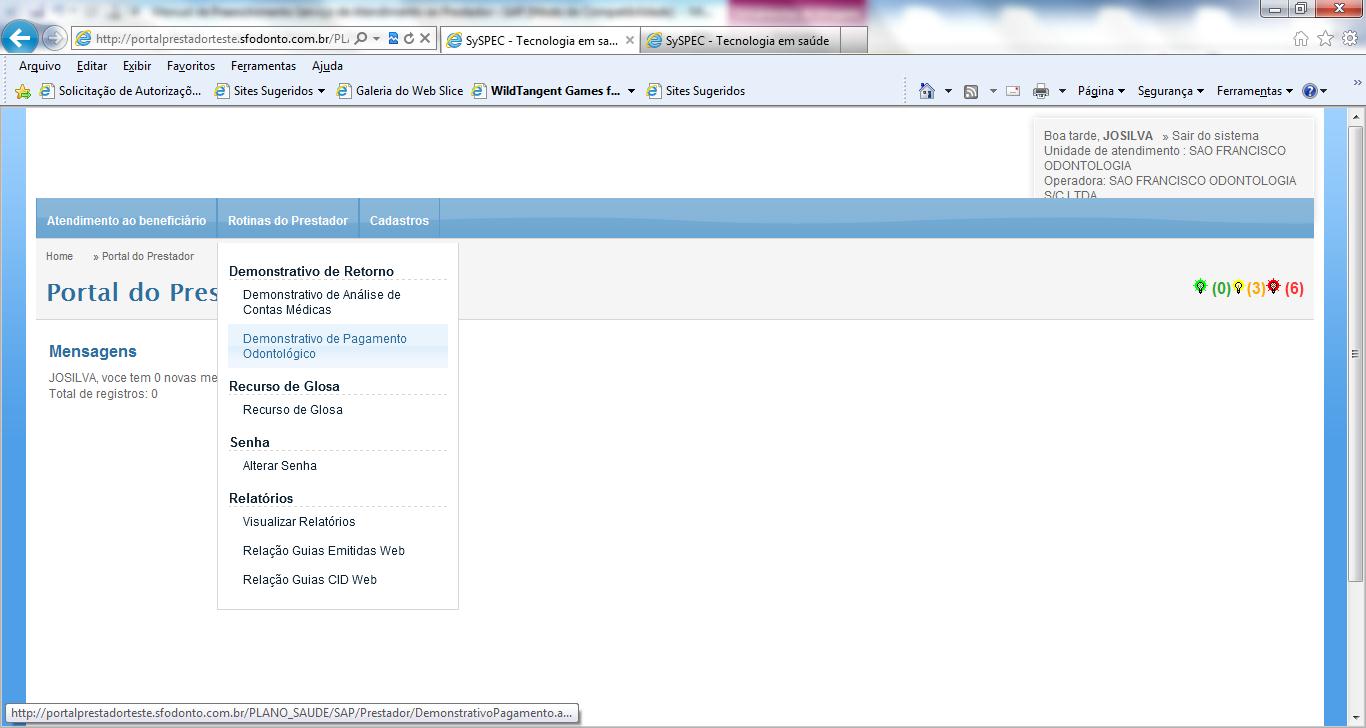Click the vertical scrollbar up arrow
Viewport: 1366px width, 728px height.
pyautogui.click(x=1356, y=118)
